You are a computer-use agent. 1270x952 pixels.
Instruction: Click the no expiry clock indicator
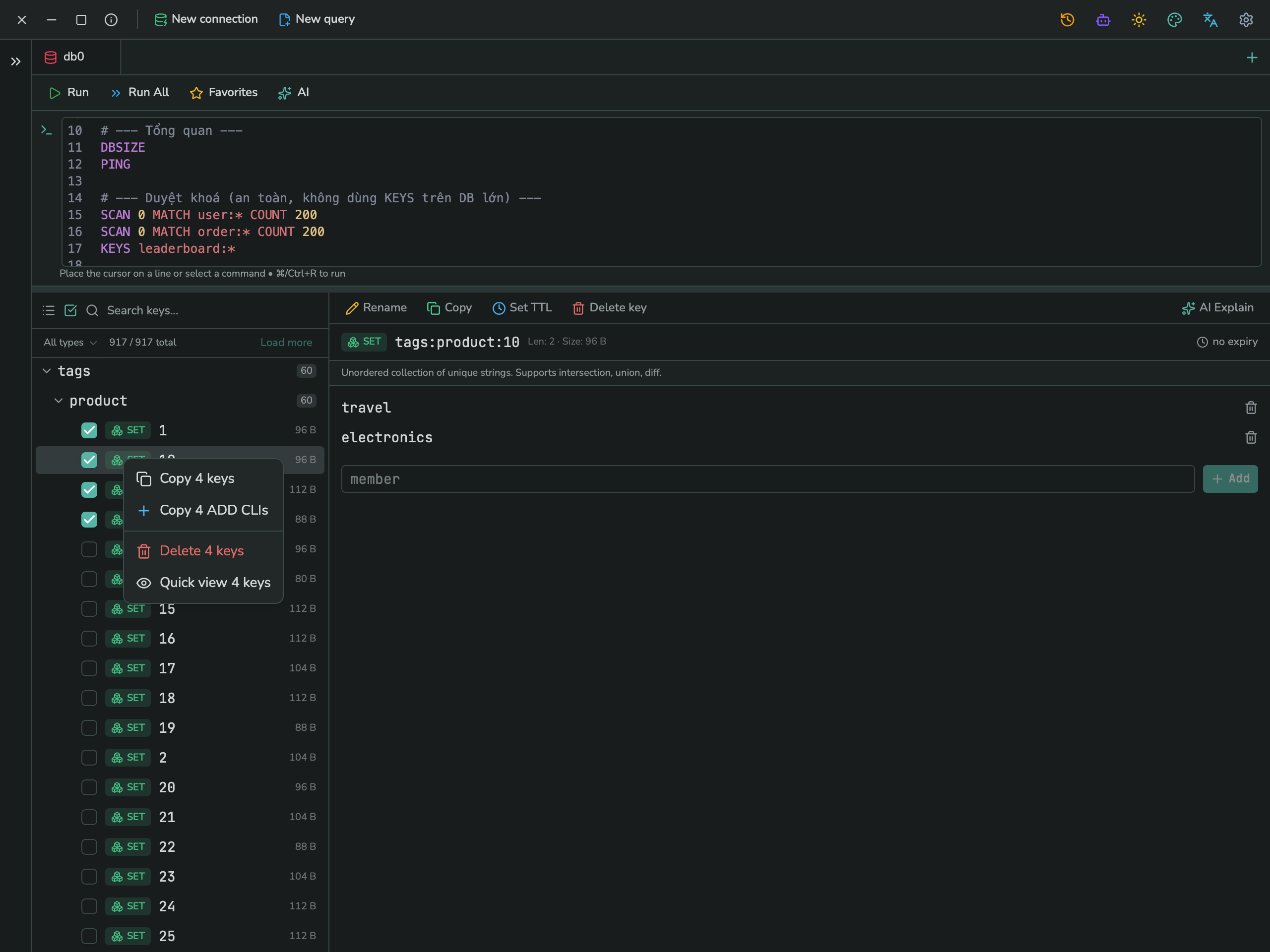click(1226, 342)
